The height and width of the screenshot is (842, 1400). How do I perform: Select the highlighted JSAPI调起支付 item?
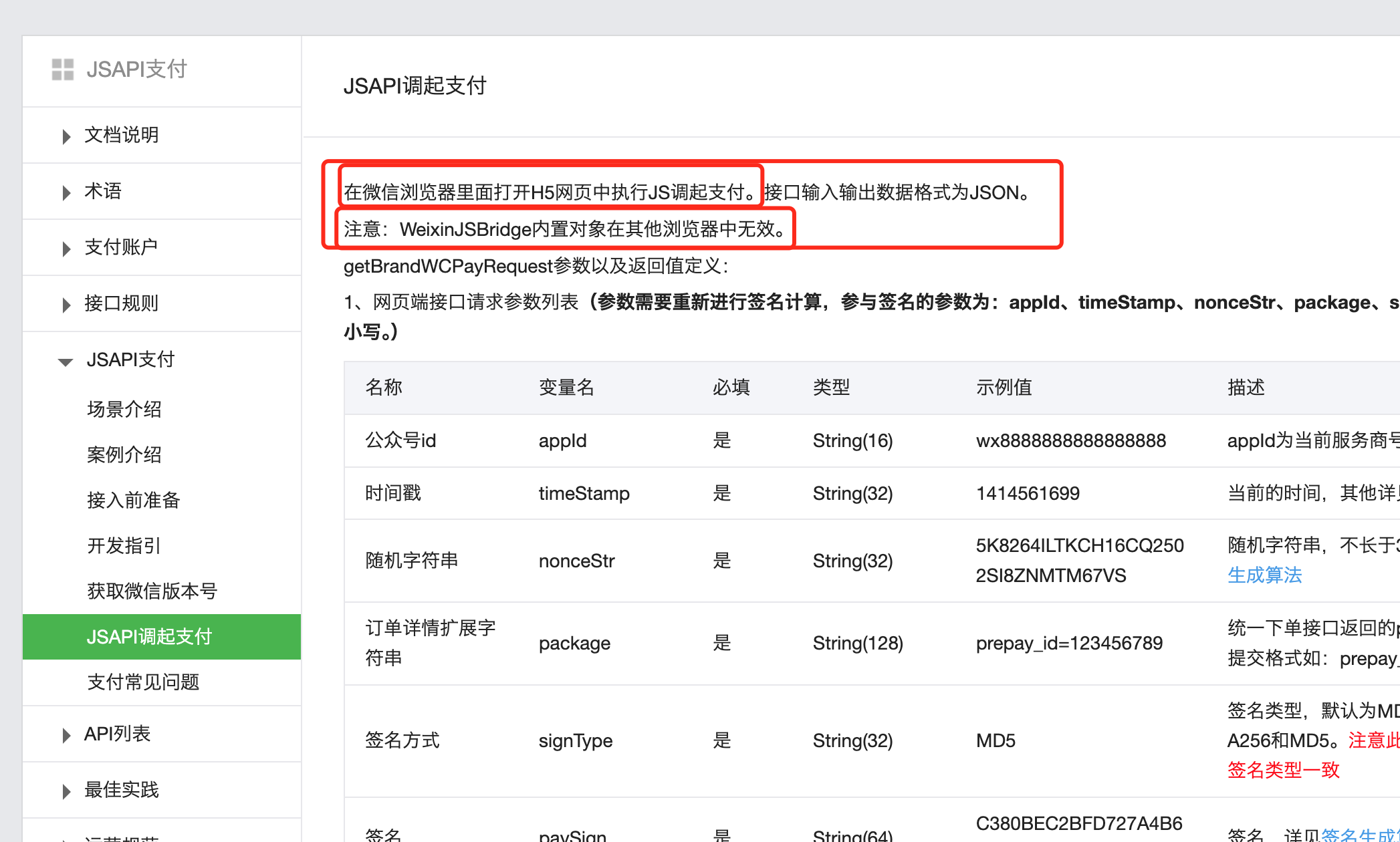click(x=149, y=636)
